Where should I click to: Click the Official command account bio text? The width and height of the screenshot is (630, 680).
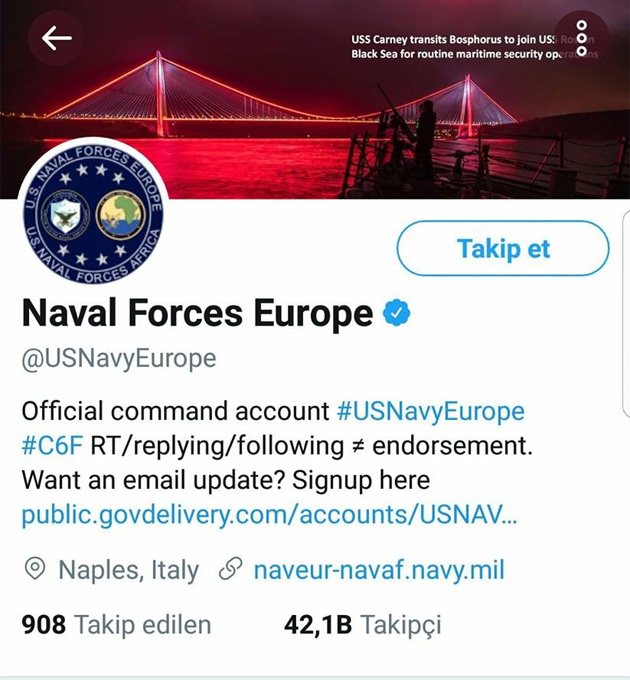pyautogui.click(x=175, y=411)
